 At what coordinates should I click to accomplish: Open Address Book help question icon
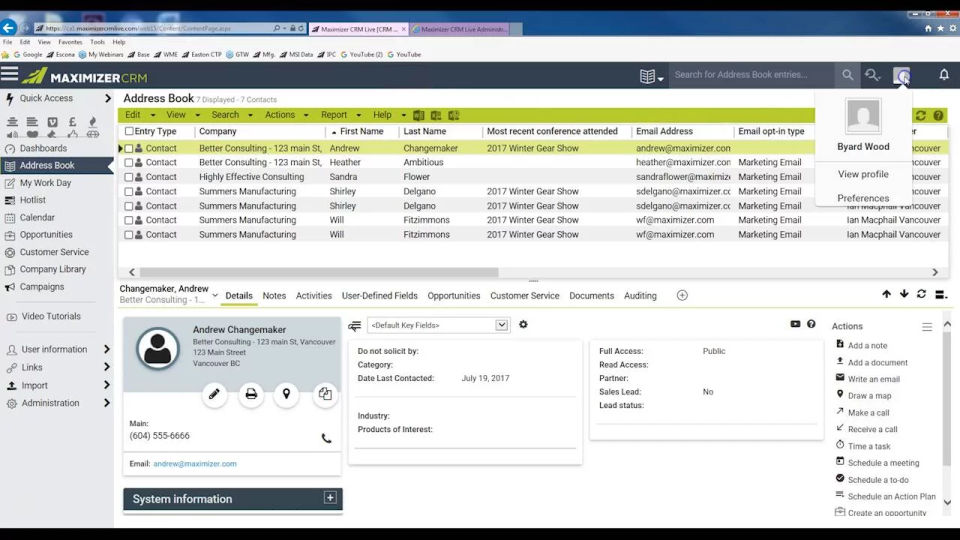[938, 115]
